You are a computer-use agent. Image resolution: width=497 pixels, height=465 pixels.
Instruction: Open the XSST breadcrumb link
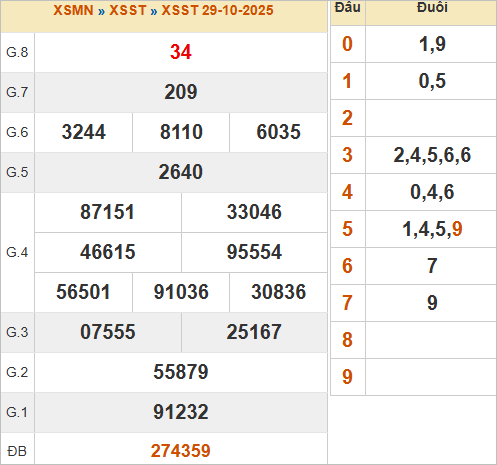coord(128,10)
